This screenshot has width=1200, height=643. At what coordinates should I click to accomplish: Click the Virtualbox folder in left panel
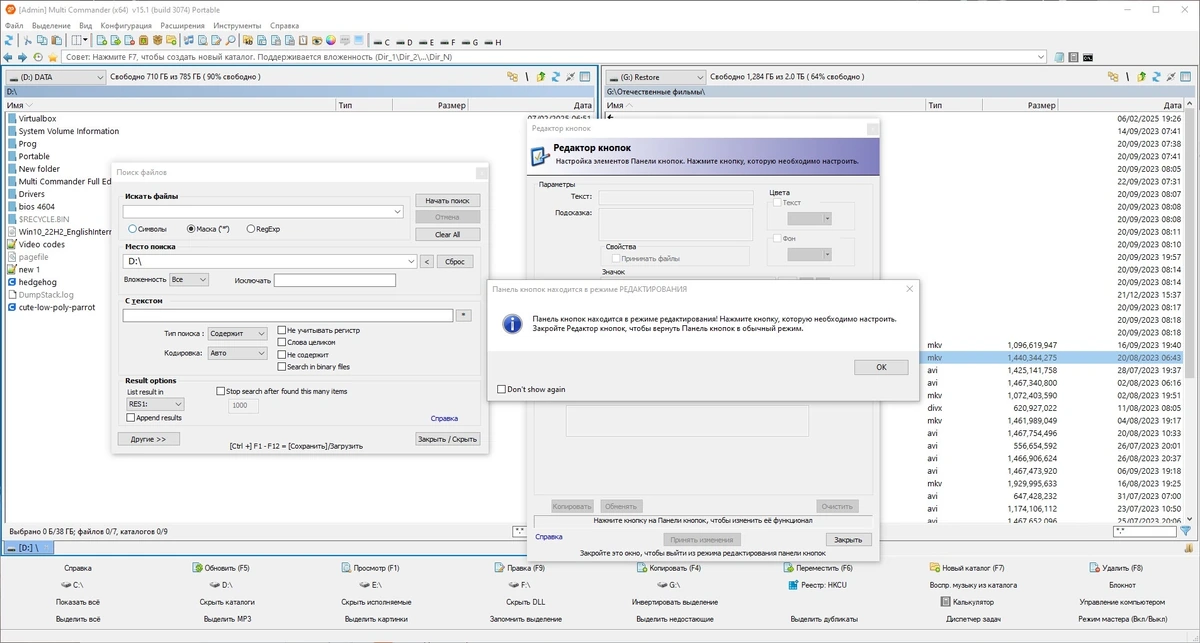[37, 118]
